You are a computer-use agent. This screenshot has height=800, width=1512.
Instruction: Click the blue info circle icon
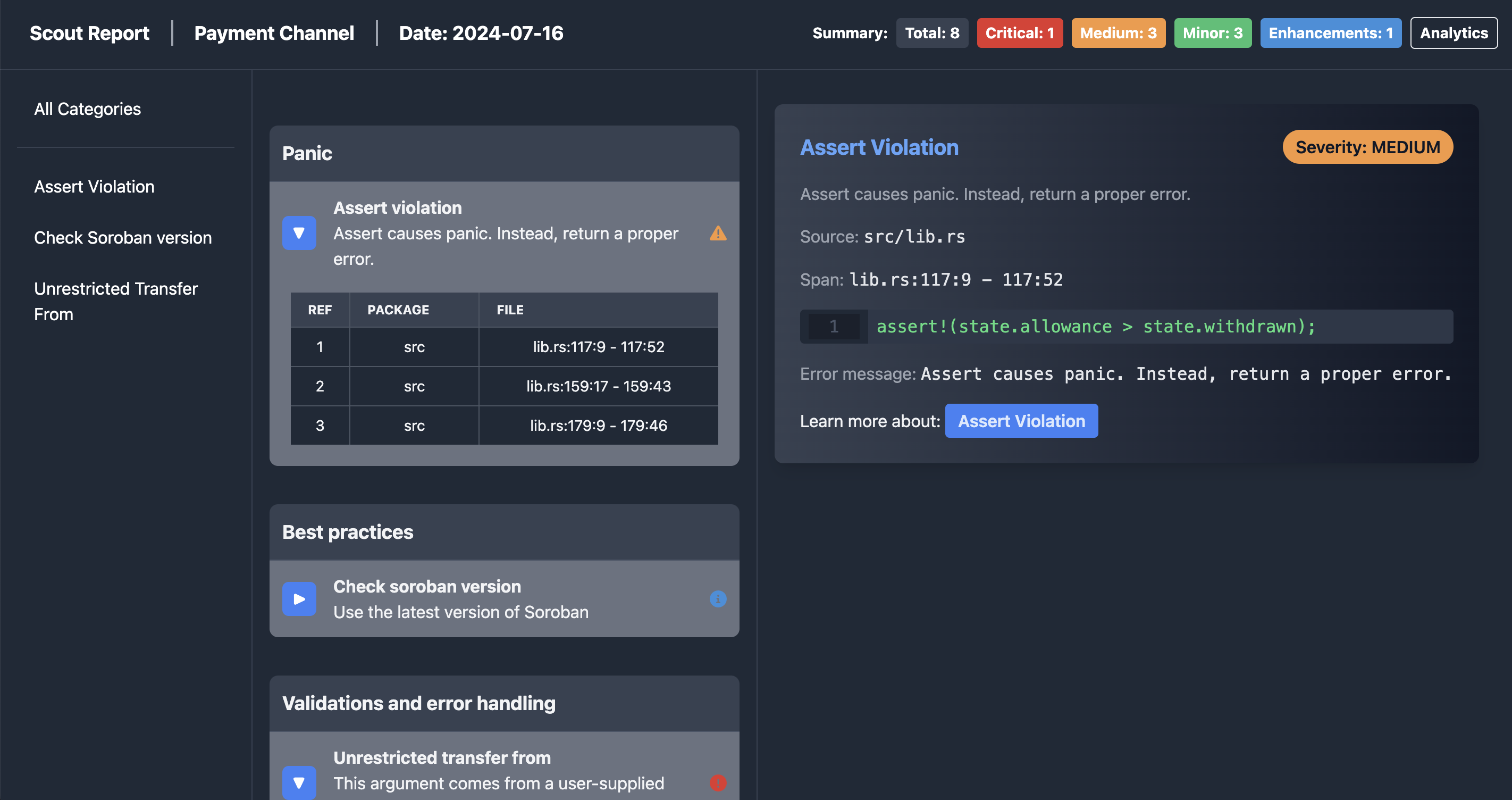tap(717, 598)
